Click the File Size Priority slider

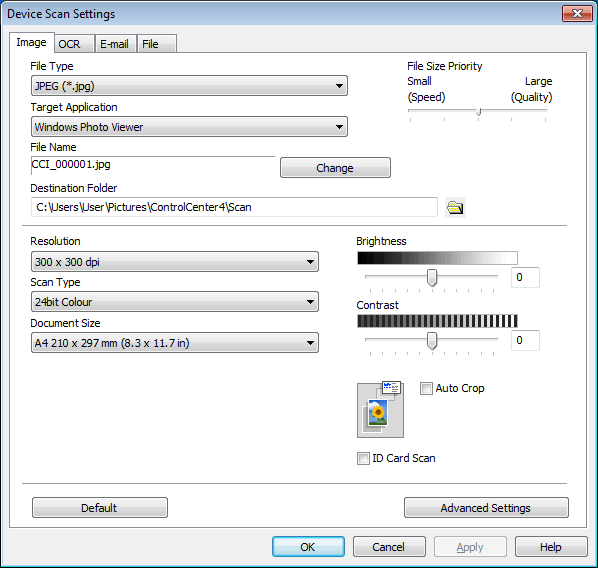[477, 111]
